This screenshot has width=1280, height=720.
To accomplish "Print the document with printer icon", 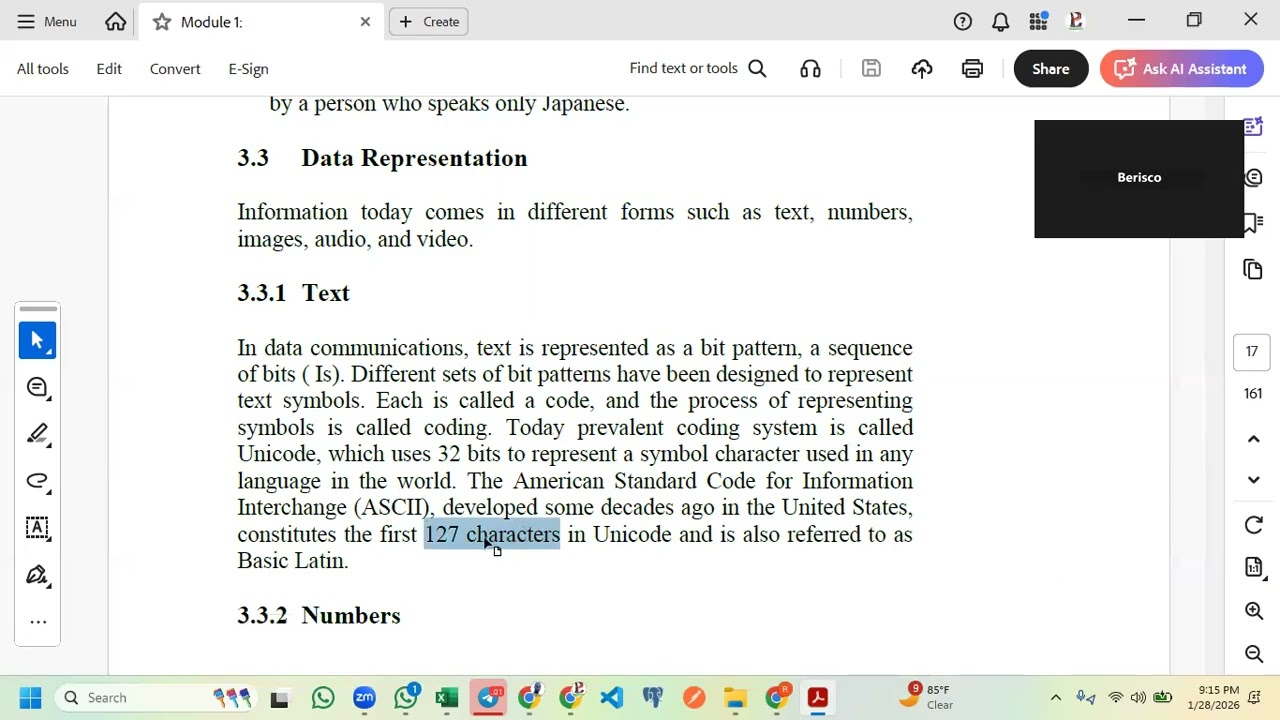I will tap(972, 68).
